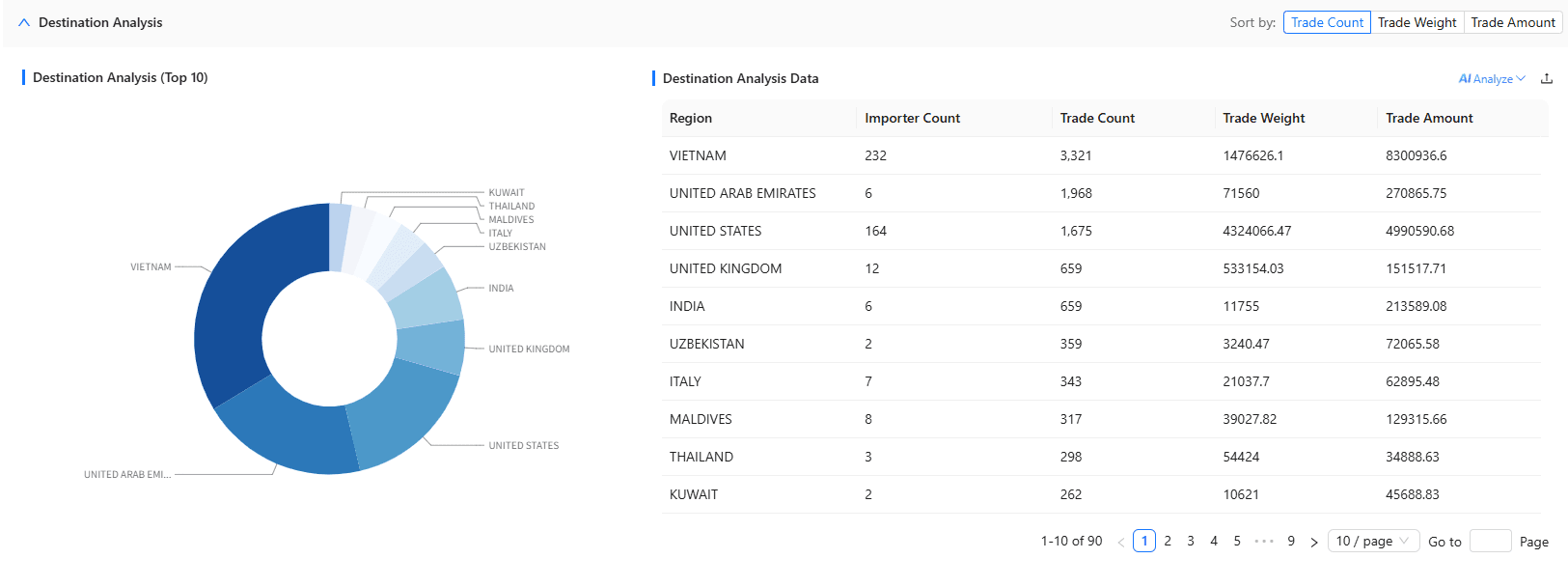The image size is (1568, 587).
Task: Go to page 3 of results
Action: (1191, 541)
